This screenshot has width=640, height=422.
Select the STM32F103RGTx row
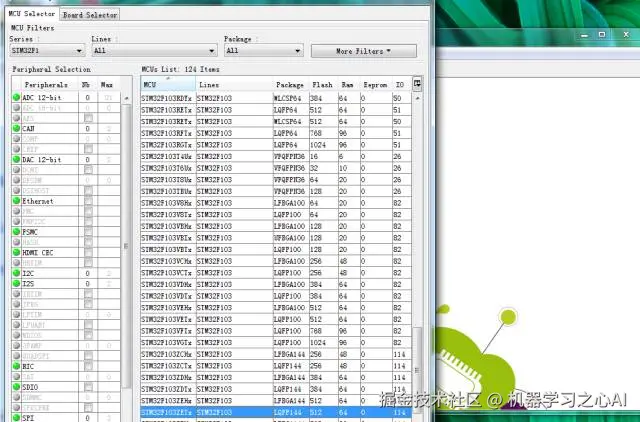click(276, 145)
